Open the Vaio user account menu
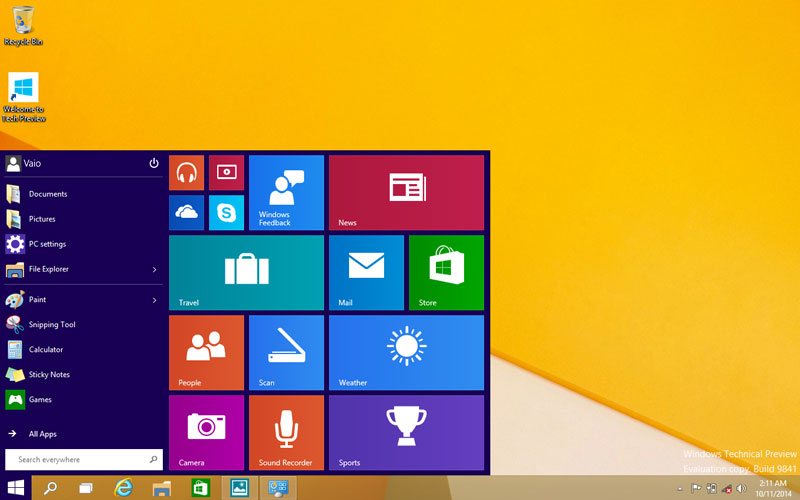This screenshot has height=500, width=800. 23,163
